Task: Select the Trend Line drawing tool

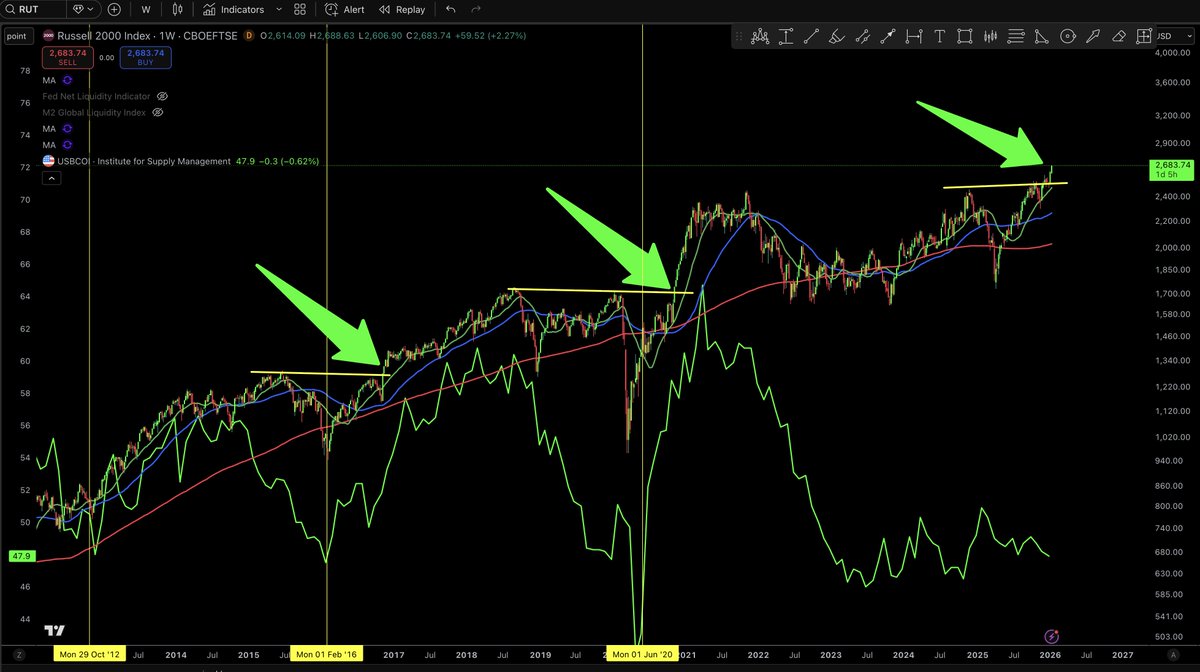Action: [811, 36]
